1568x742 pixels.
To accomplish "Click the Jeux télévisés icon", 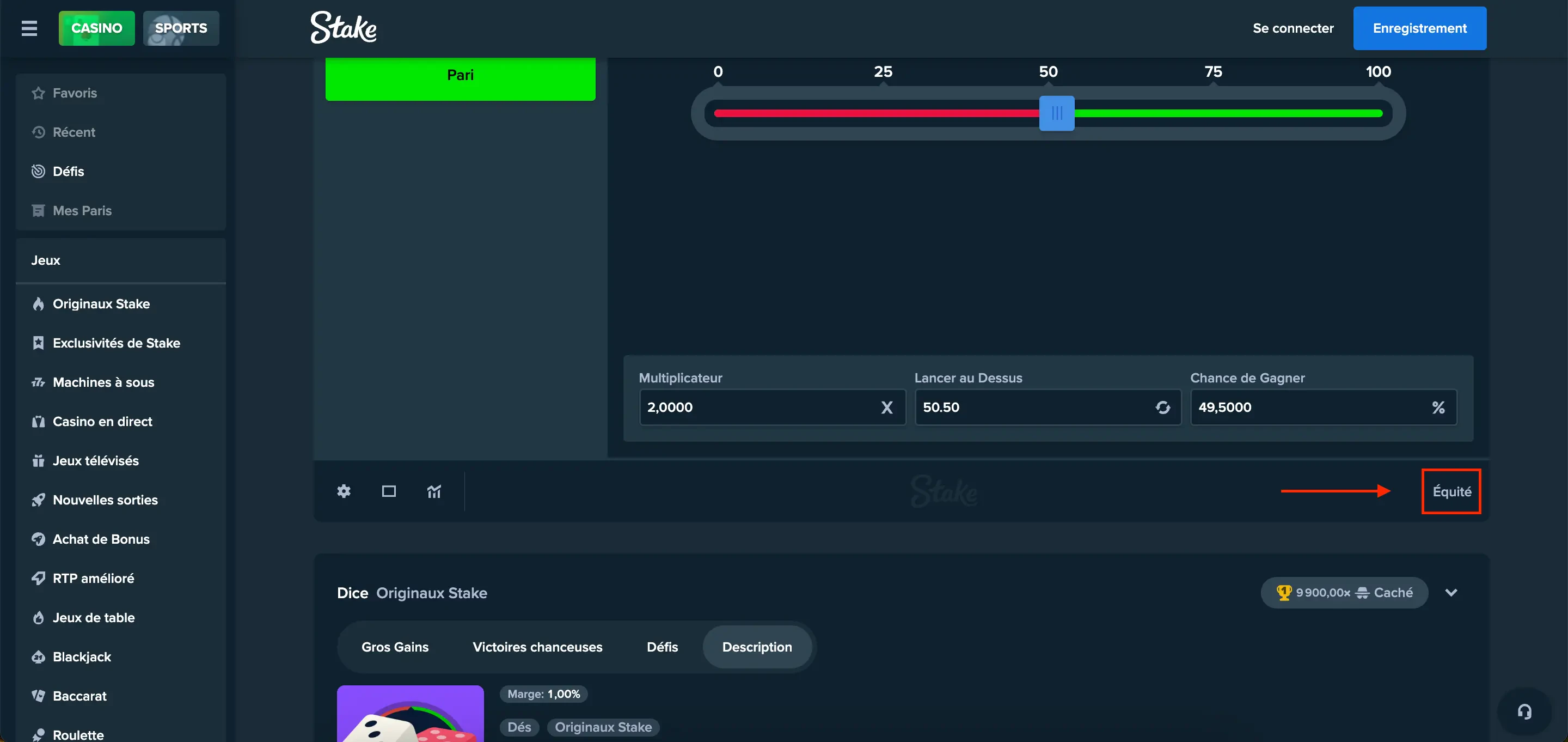I will click(38, 460).
